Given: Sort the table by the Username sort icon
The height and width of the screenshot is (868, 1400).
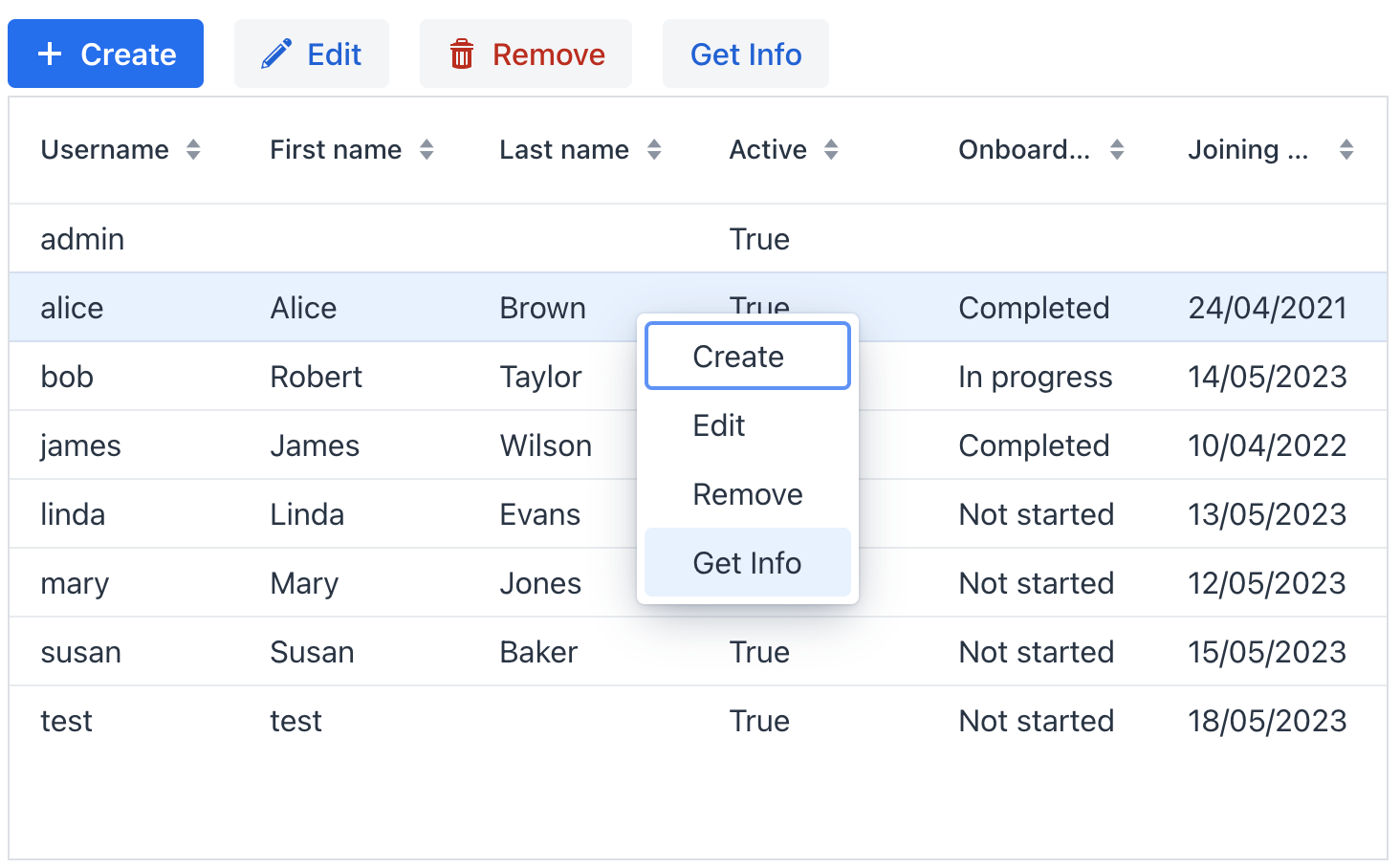Looking at the screenshot, I should point(193,150).
